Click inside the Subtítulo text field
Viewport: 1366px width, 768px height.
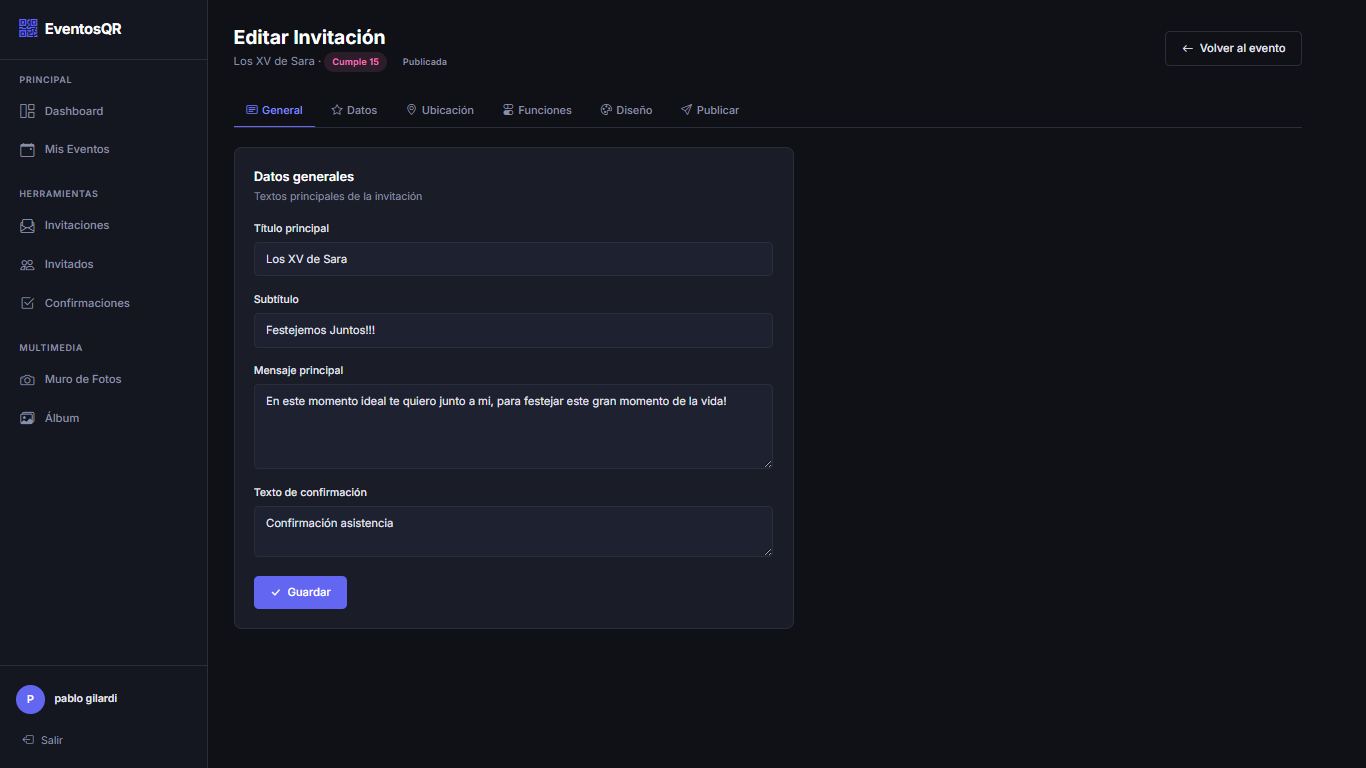point(513,330)
